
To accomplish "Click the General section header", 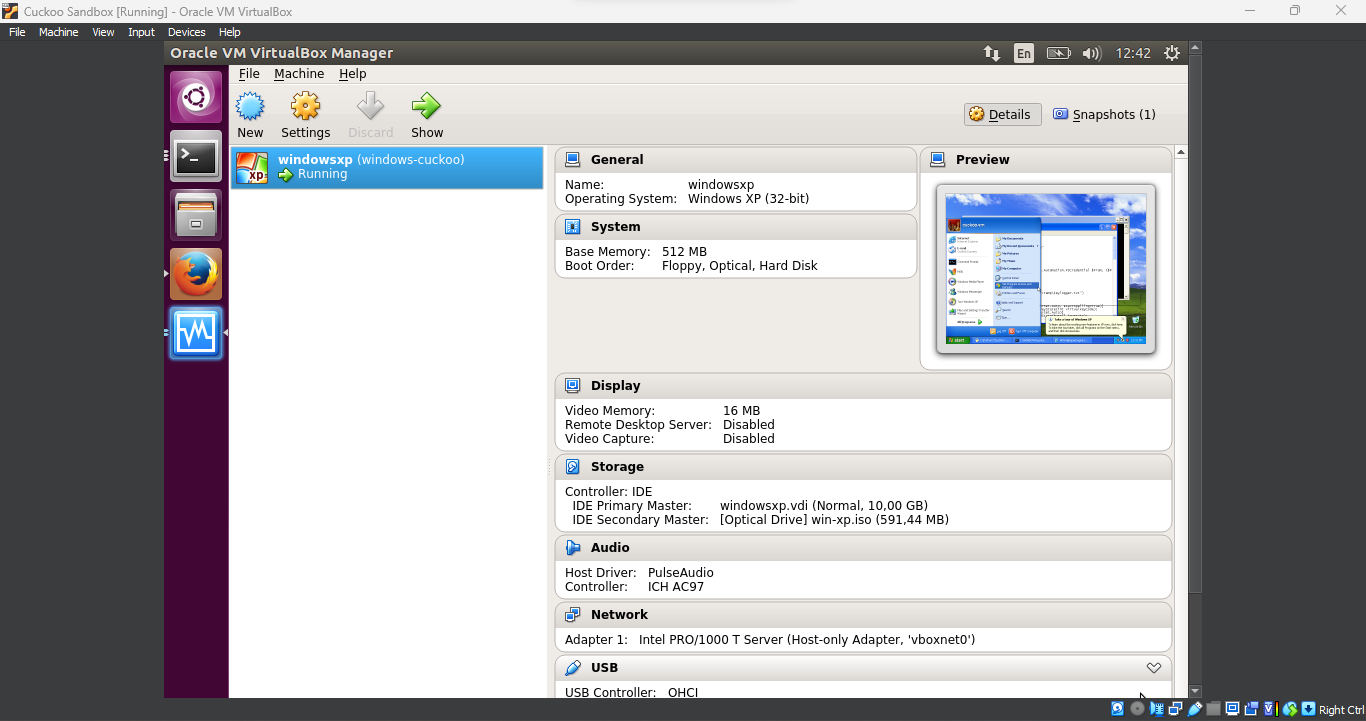I will pyautogui.click(x=735, y=159).
